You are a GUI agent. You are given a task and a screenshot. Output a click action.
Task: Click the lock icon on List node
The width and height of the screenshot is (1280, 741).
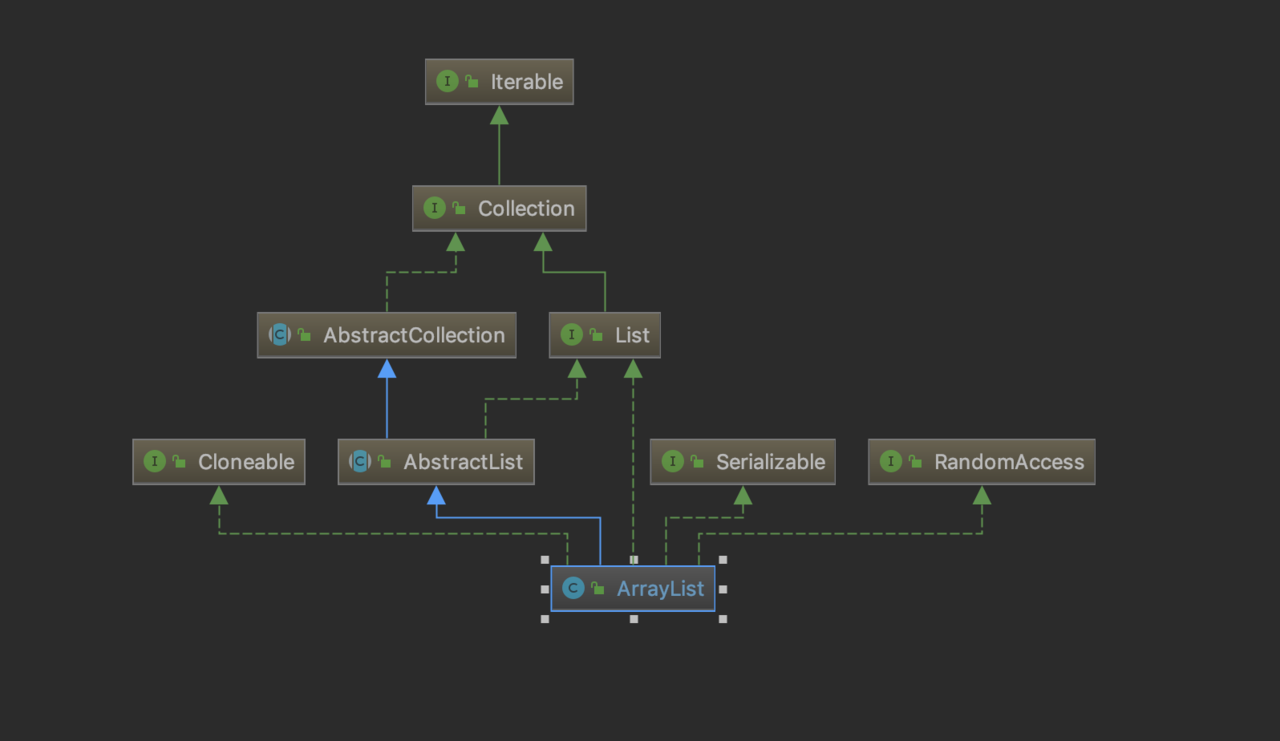point(596,335)
